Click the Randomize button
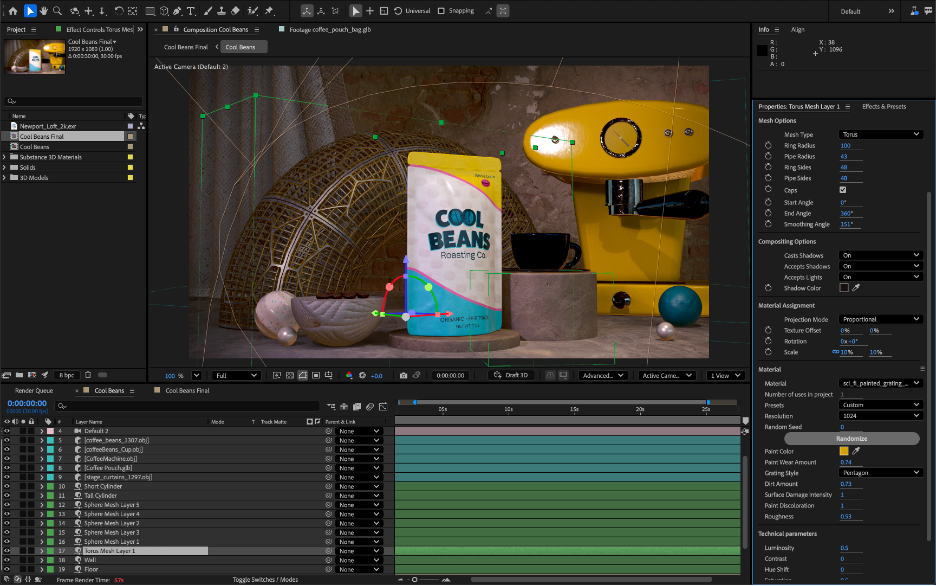Viewport: 936px width, 586px height. [851, 439]
